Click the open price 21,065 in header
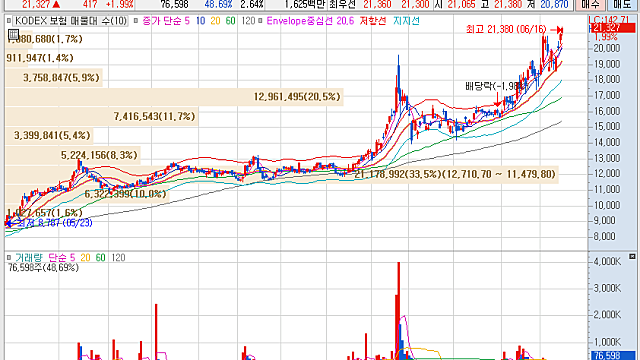Screen dimensions: 640x360 pos(461,4)
